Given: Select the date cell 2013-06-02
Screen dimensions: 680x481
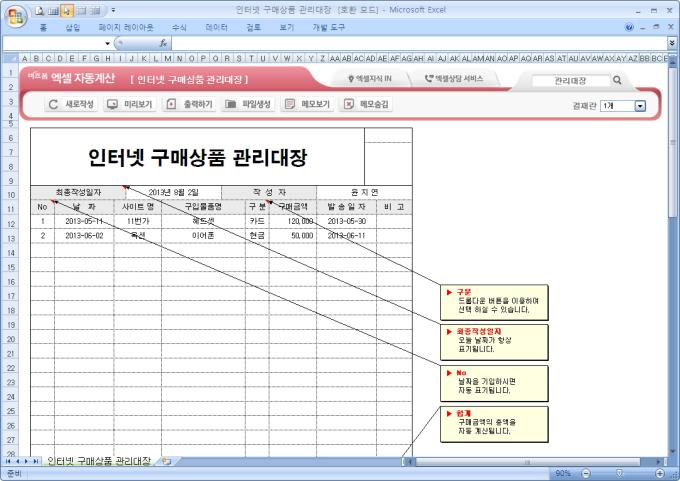Looking at the screenshot, I should tap(84, 236).
